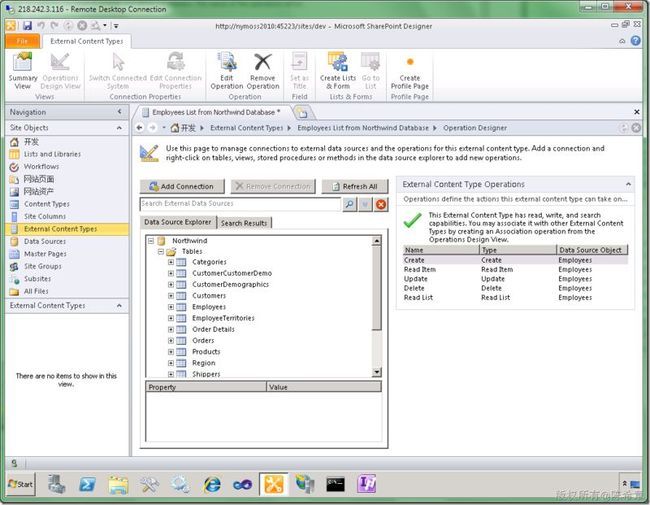Click Create Lists & Form ribbon button
This screenshot has width=650, height=505.
pyautogui.click(x=338, y=70)
